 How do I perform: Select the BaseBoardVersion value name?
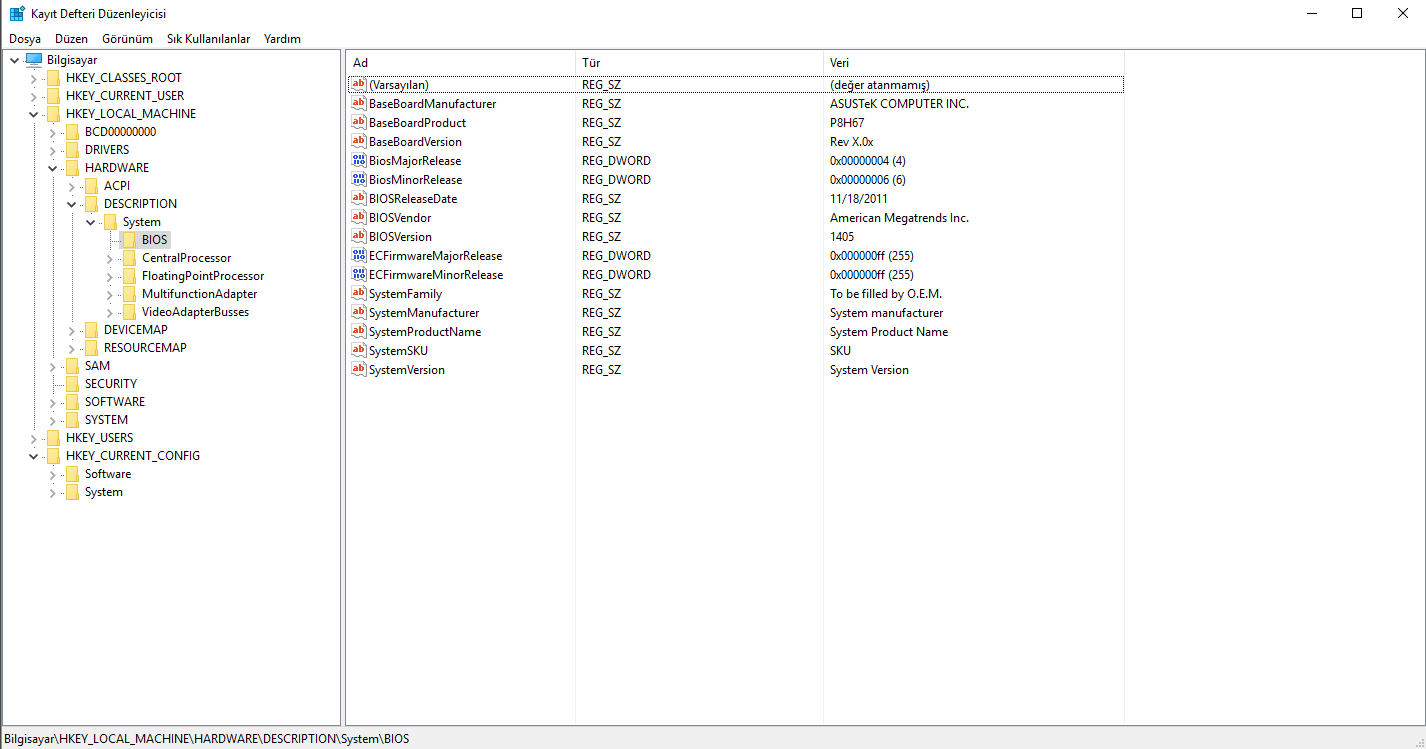tap(415, 142)
